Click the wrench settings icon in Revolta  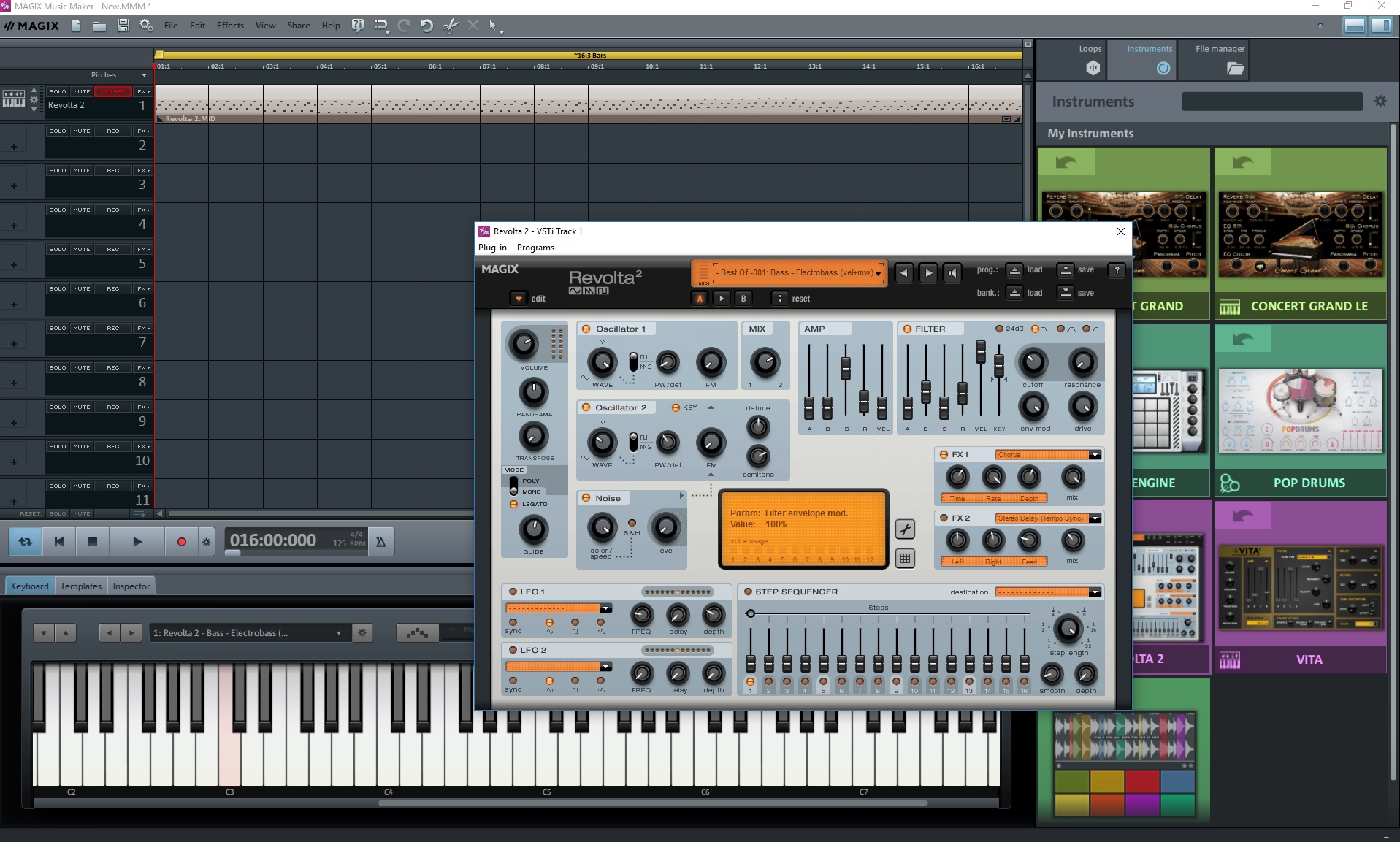(905, 529)
